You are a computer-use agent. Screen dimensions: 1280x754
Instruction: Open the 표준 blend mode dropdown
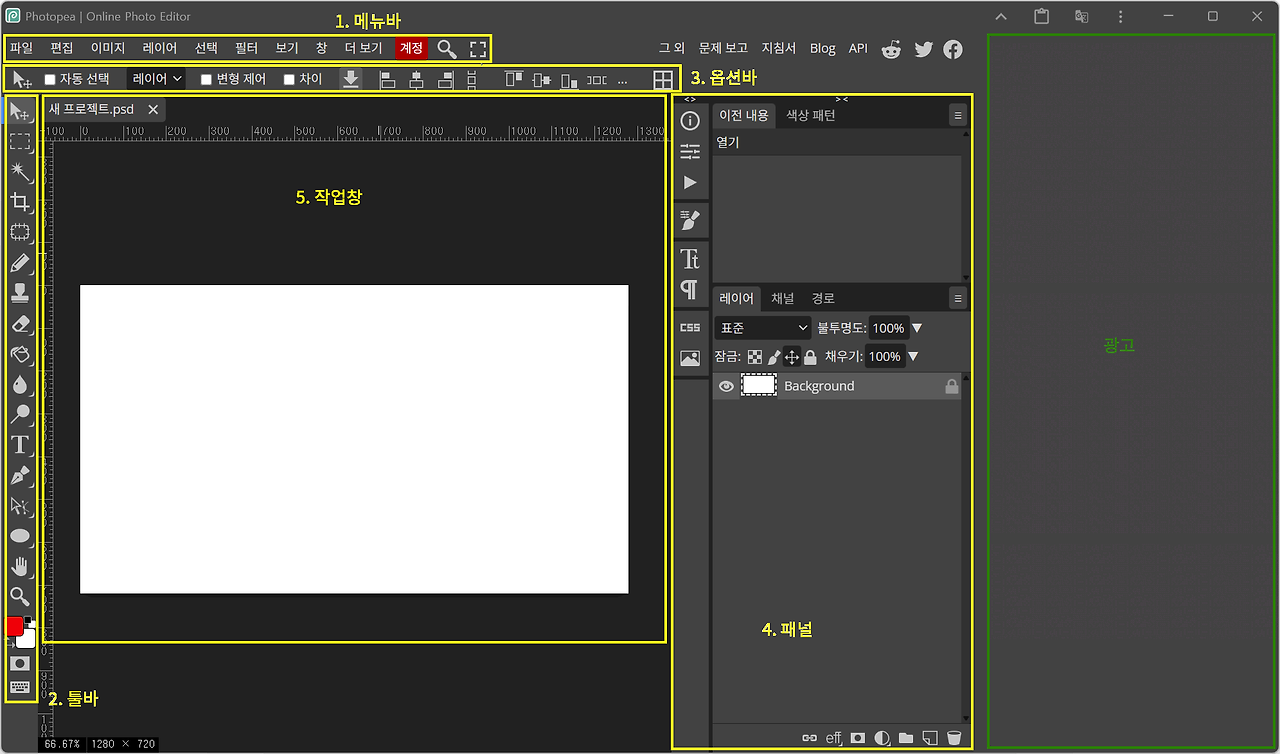tap(763, 328)
